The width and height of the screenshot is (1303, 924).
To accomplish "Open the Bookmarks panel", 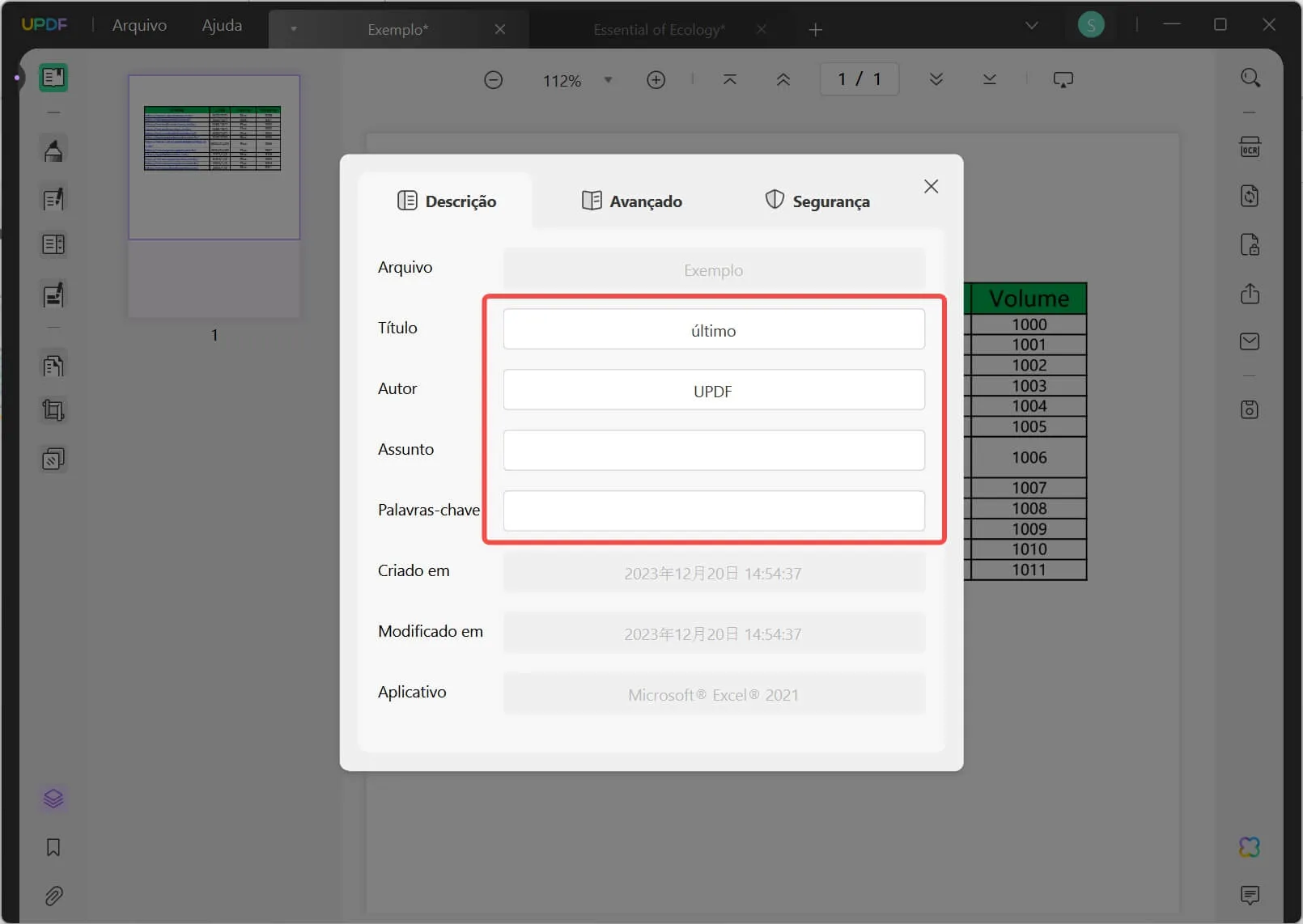I will [x=53, y=847].
